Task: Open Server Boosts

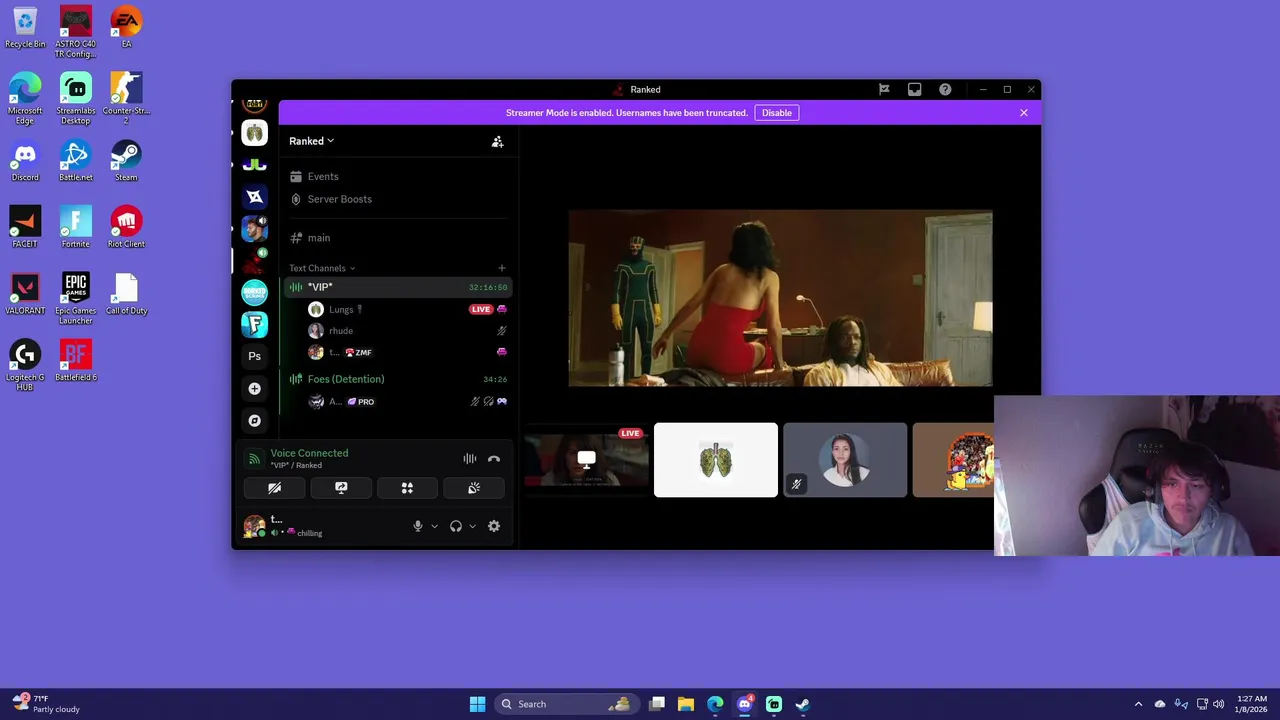Action: [398, 199]
